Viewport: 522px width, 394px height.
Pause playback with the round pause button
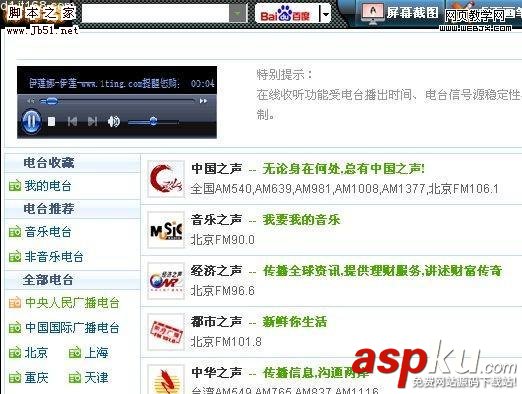pos(31,121)
